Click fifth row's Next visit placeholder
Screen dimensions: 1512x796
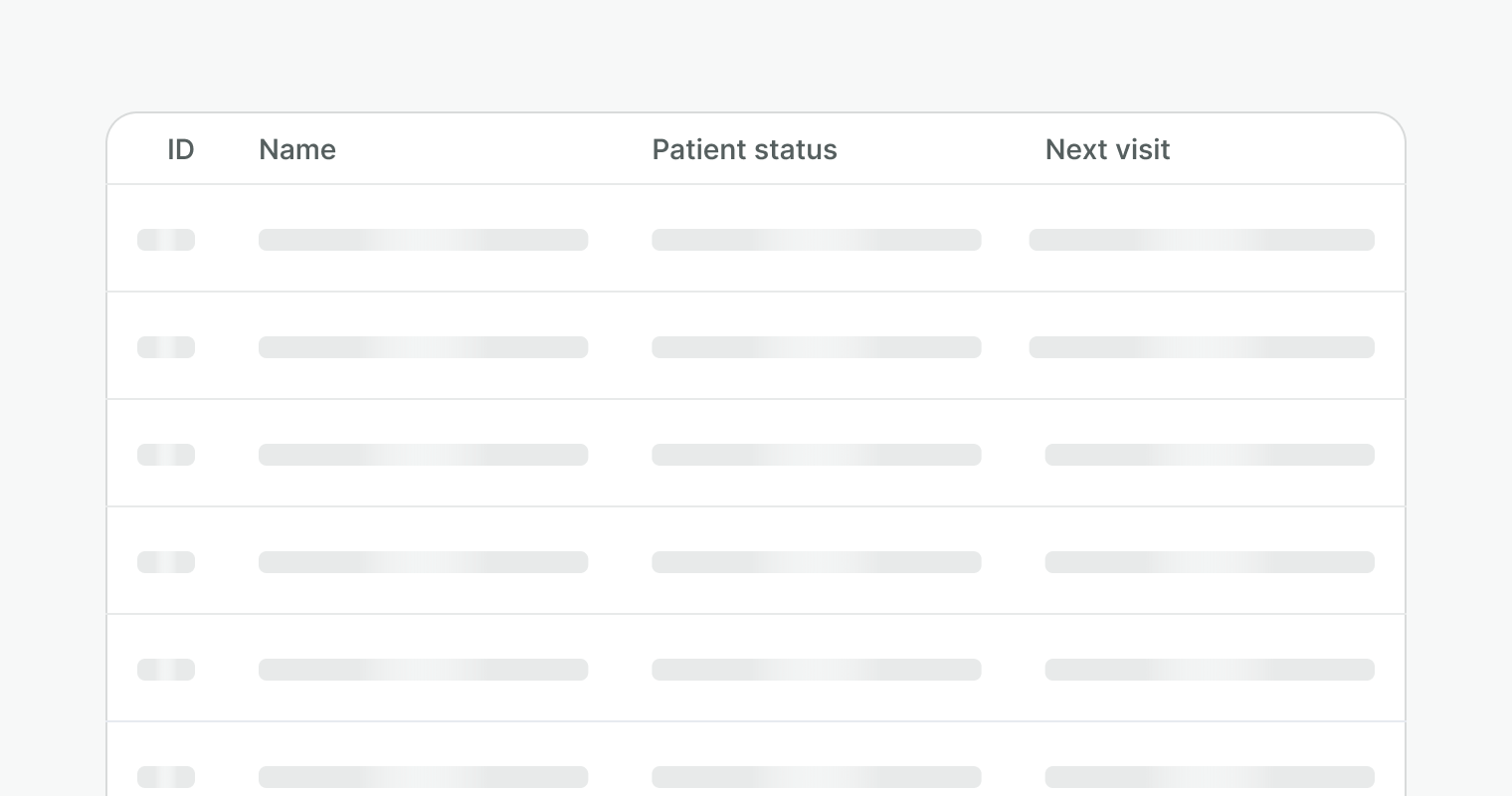click(x=1210, y=670)
